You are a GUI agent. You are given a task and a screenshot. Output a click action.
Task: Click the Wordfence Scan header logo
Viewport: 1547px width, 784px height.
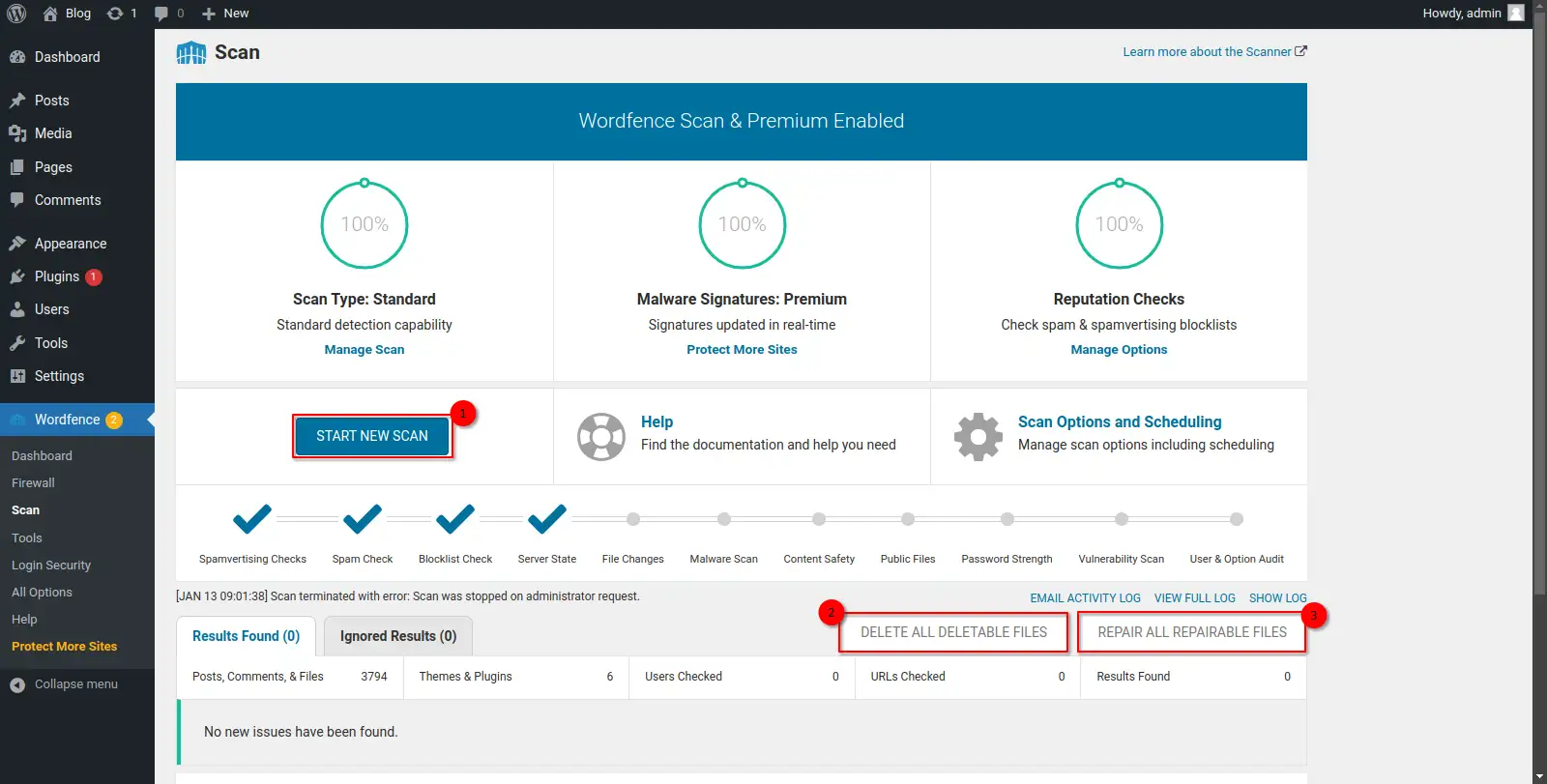(x=191, y=53)
